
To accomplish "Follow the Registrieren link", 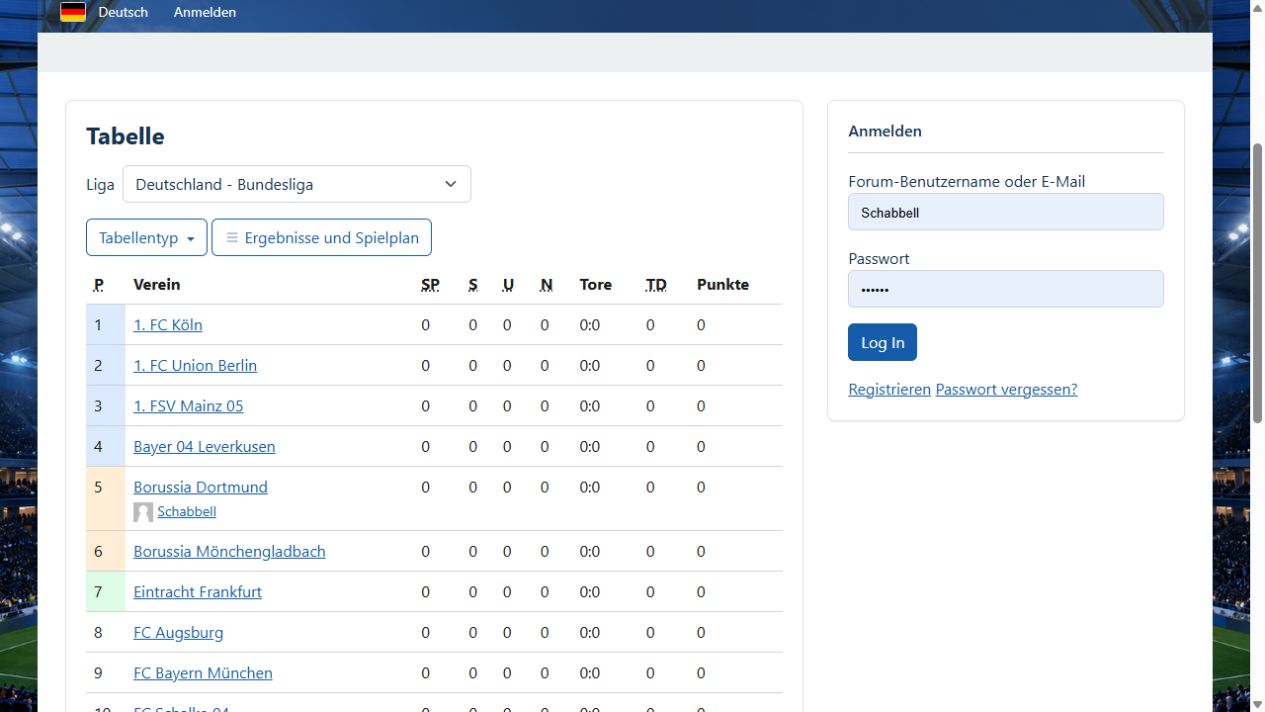I will 889,389.
